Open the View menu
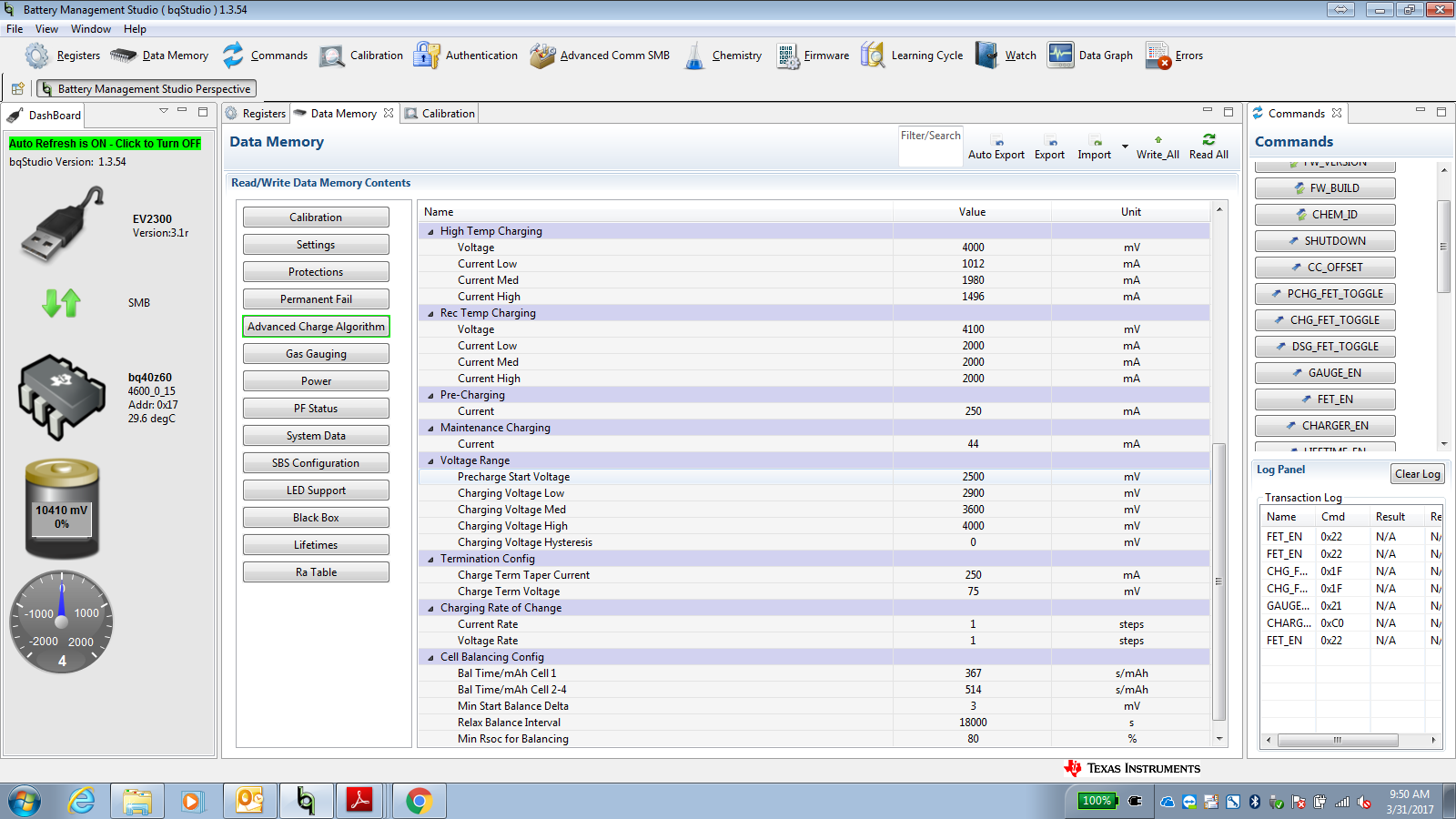The height and width of the screenshot is (819, 1456). tap(46, 29)
